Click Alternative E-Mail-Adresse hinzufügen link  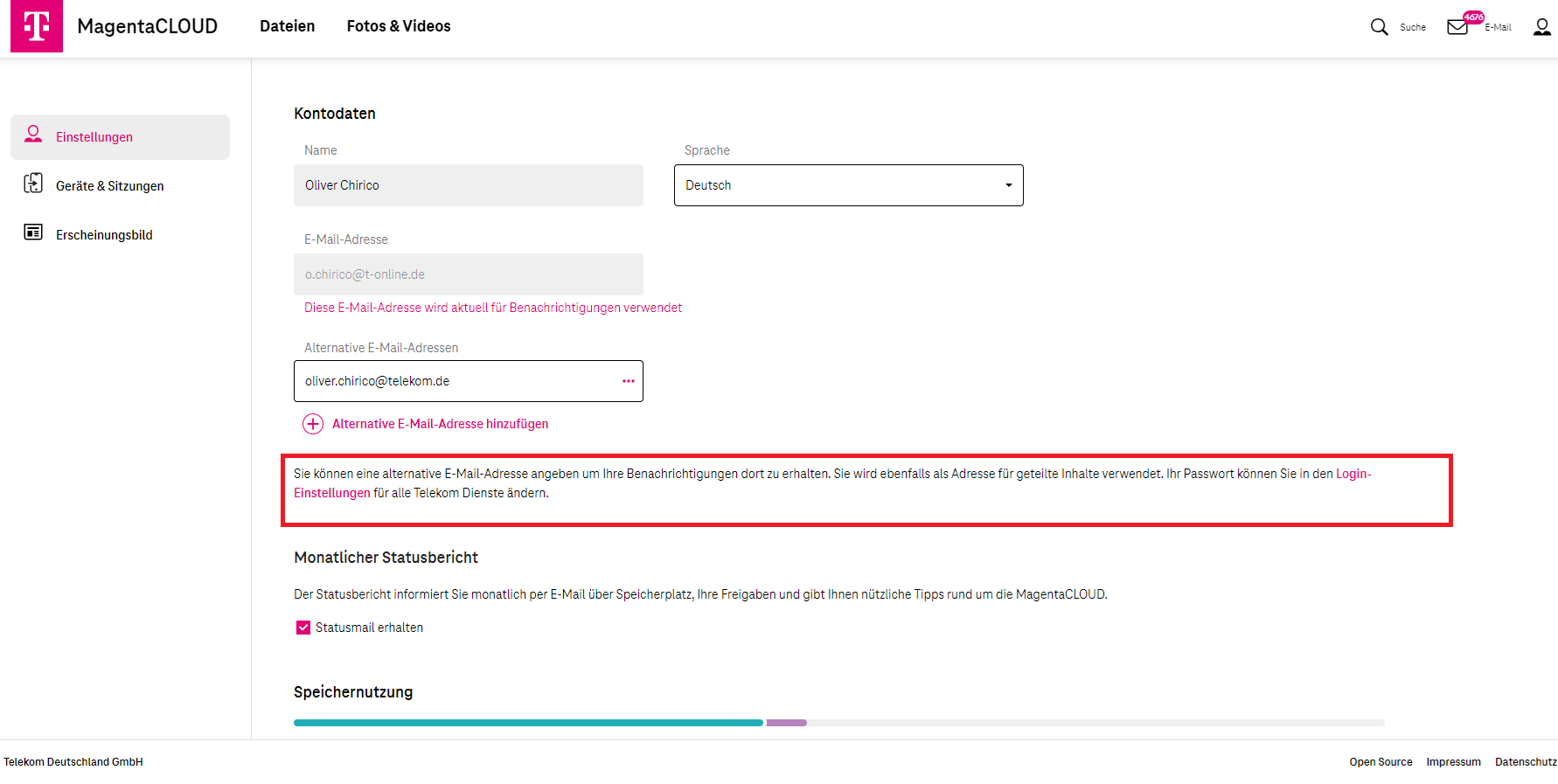click(x=441, y=424)
